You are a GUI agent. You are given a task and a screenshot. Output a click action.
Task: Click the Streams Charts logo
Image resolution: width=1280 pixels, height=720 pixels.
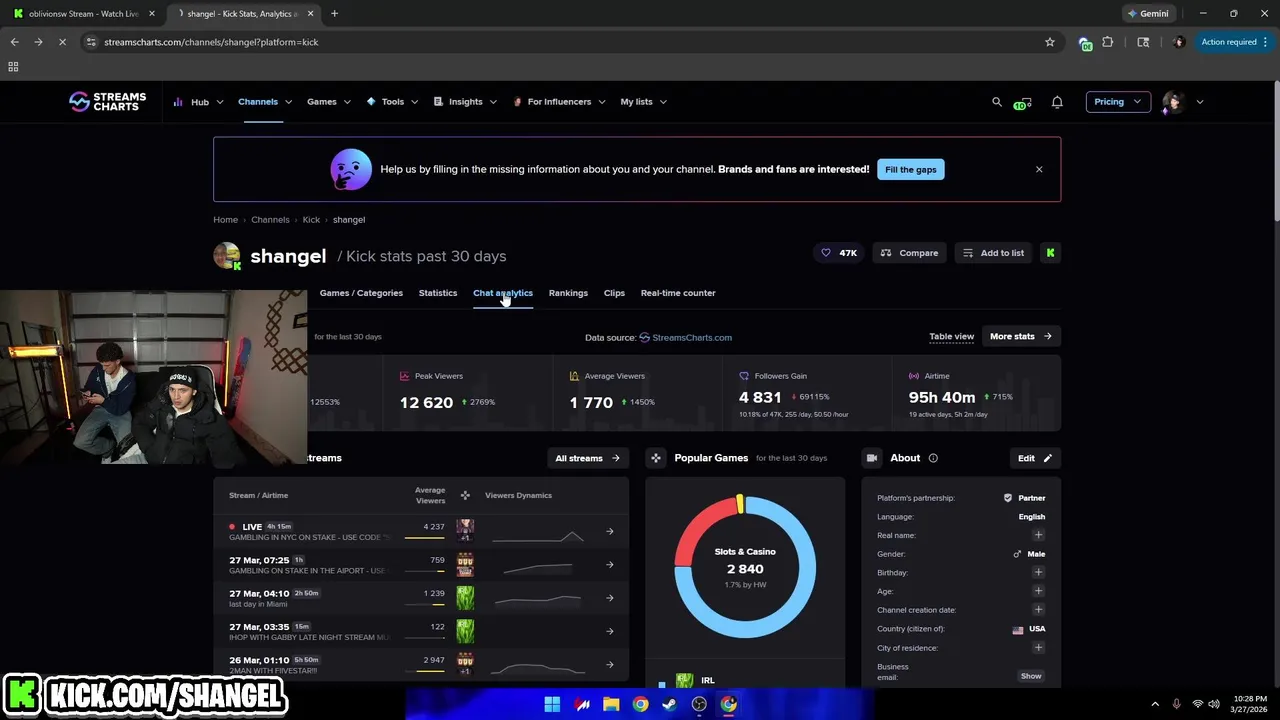click(x=107, y=102)
